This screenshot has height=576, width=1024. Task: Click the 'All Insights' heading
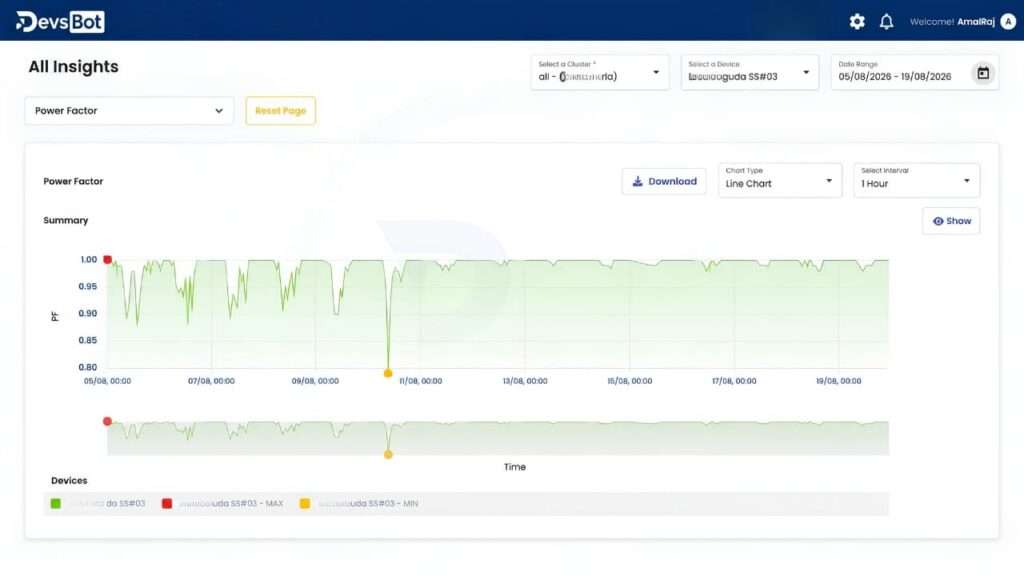point(74,67)
